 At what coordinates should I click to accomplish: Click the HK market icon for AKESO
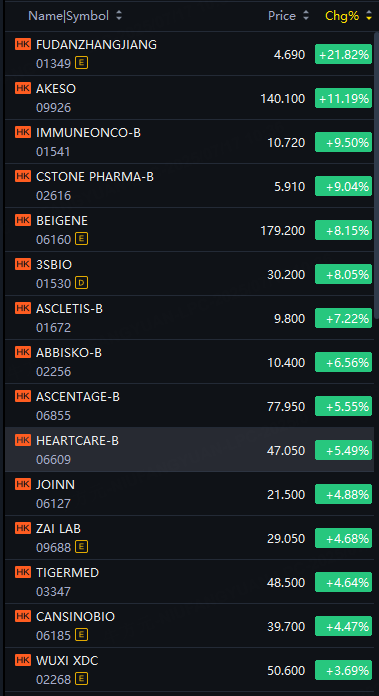[x=23, y=88]
